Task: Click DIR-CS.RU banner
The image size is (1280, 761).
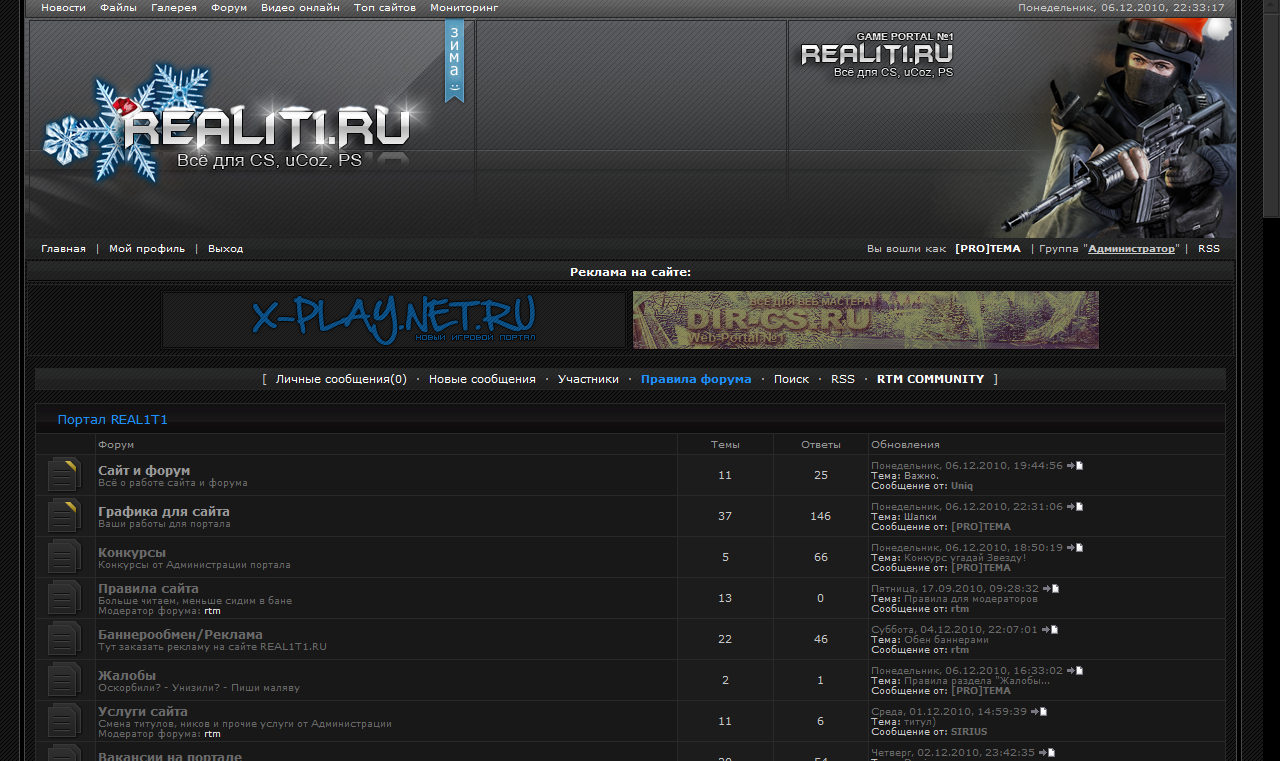Action: [866, 320]
